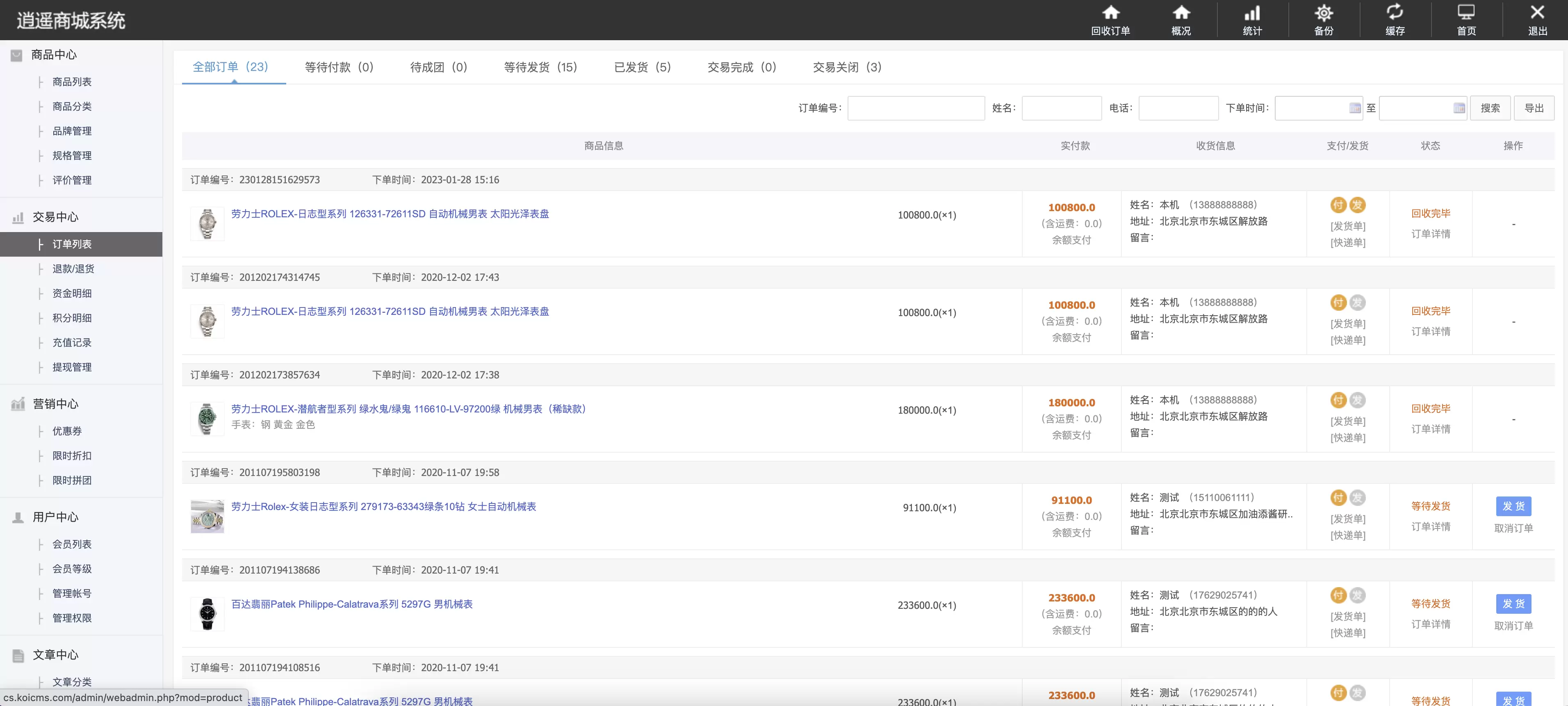Click 发 badge for order 230128151629573

pos(1357,205)
